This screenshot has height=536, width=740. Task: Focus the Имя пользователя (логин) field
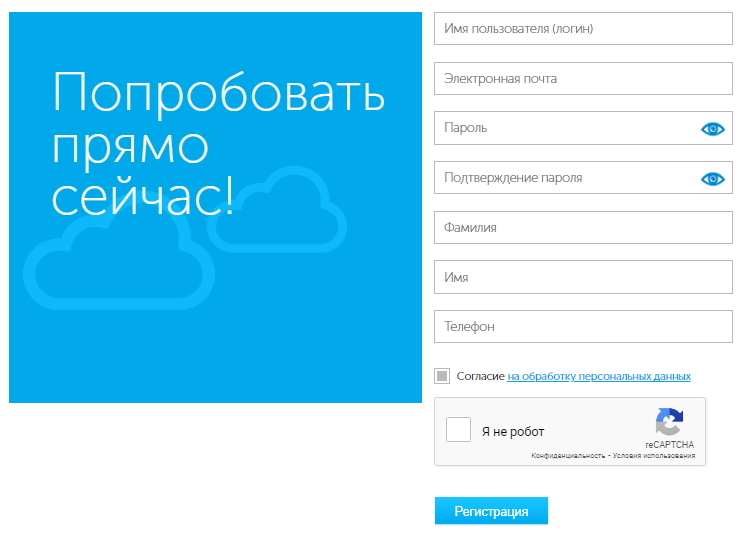click(584, 29)
